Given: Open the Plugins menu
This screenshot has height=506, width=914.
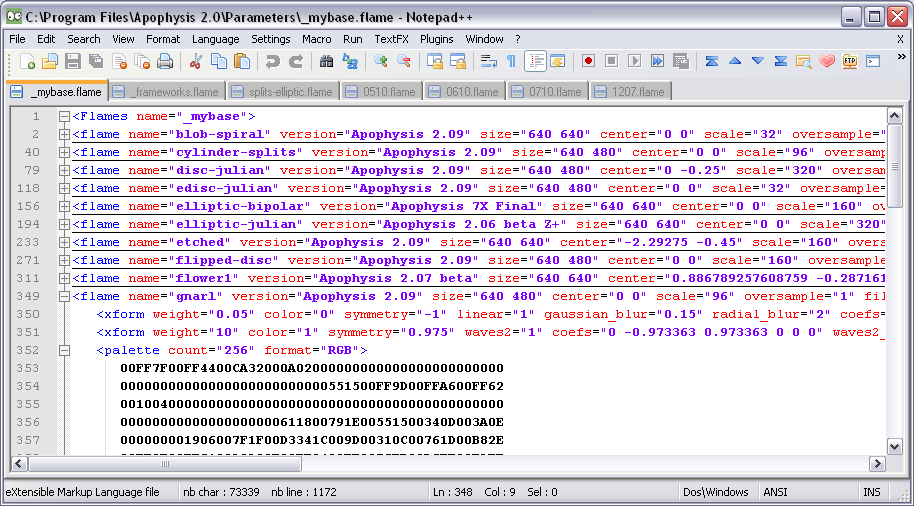Looking at the screenshot, I should tap(436, 39).
